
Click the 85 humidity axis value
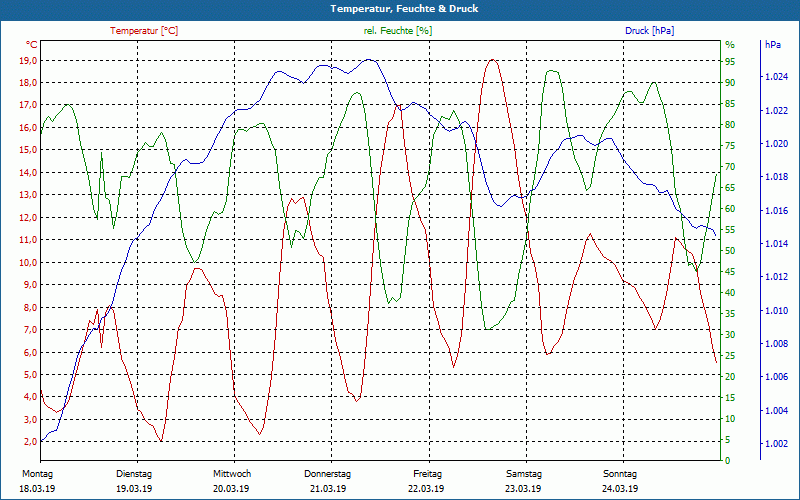(730, 104)
